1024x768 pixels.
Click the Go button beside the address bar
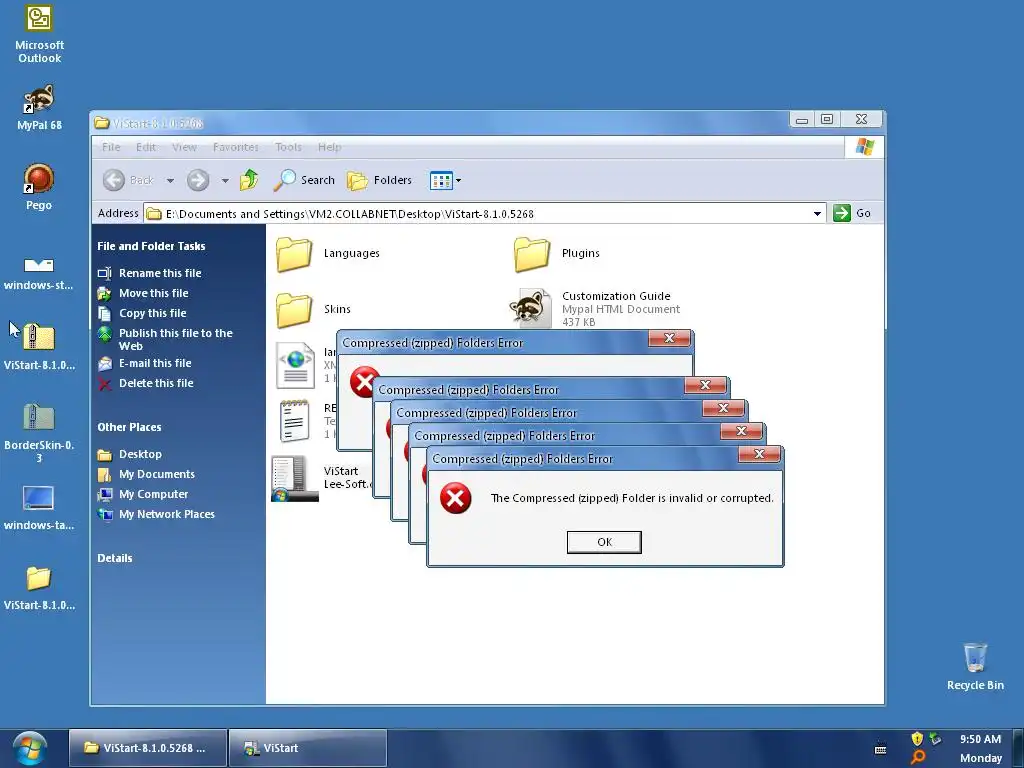click(852, 213)
